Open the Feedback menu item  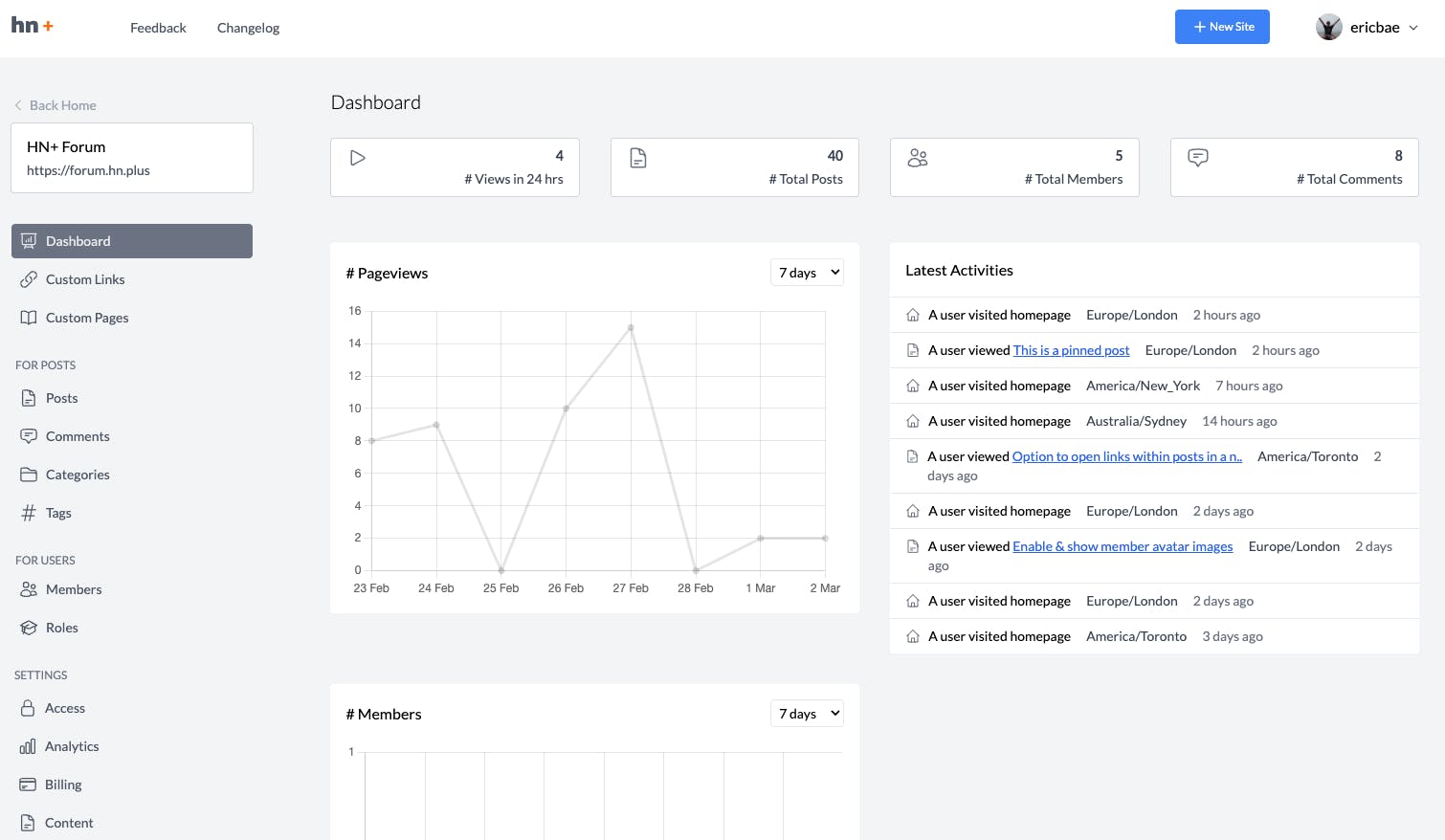[158, 28]
